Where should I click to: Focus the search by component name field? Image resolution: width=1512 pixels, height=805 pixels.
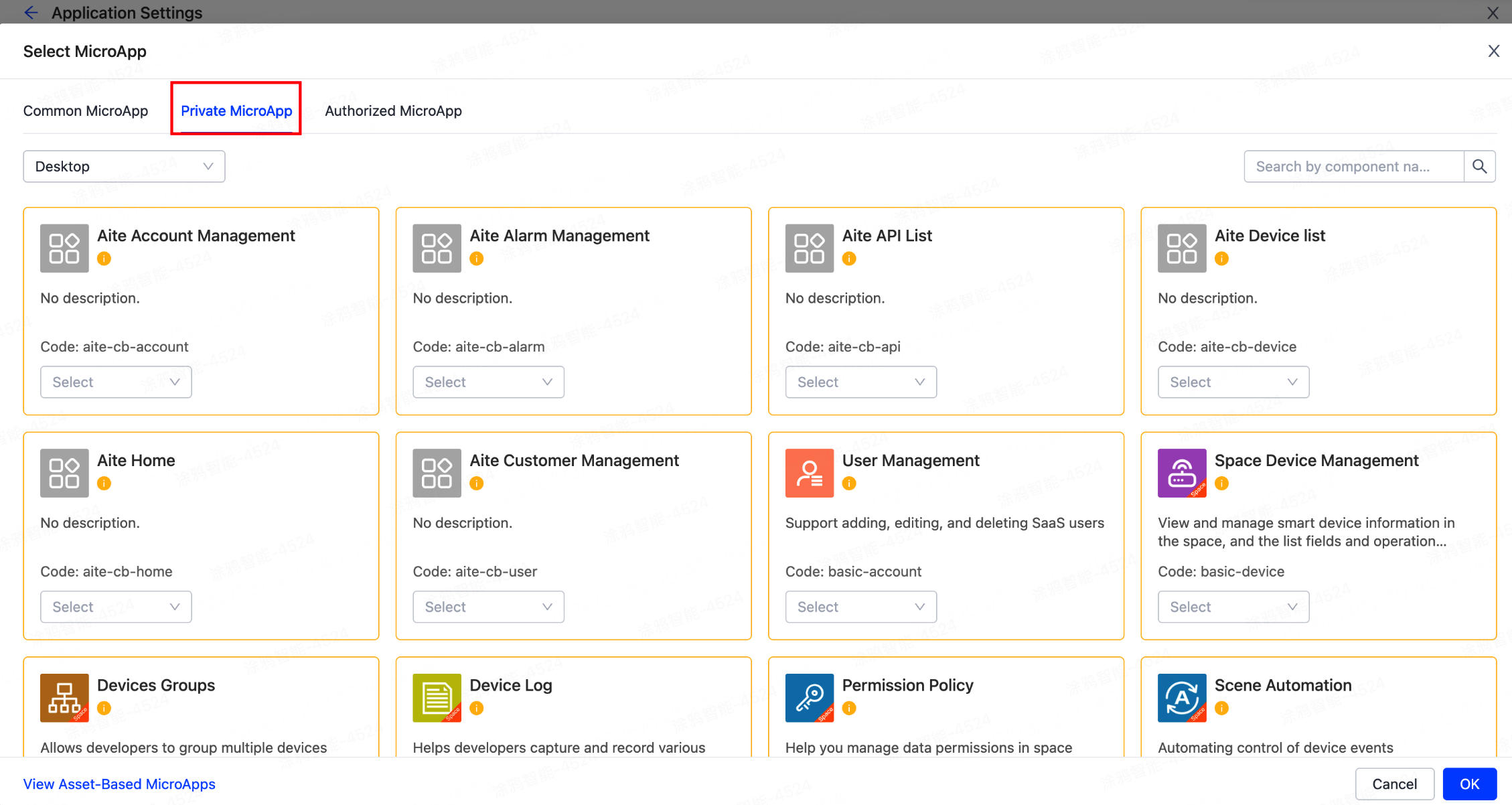pyautogui.click(x=1353, y=166)
